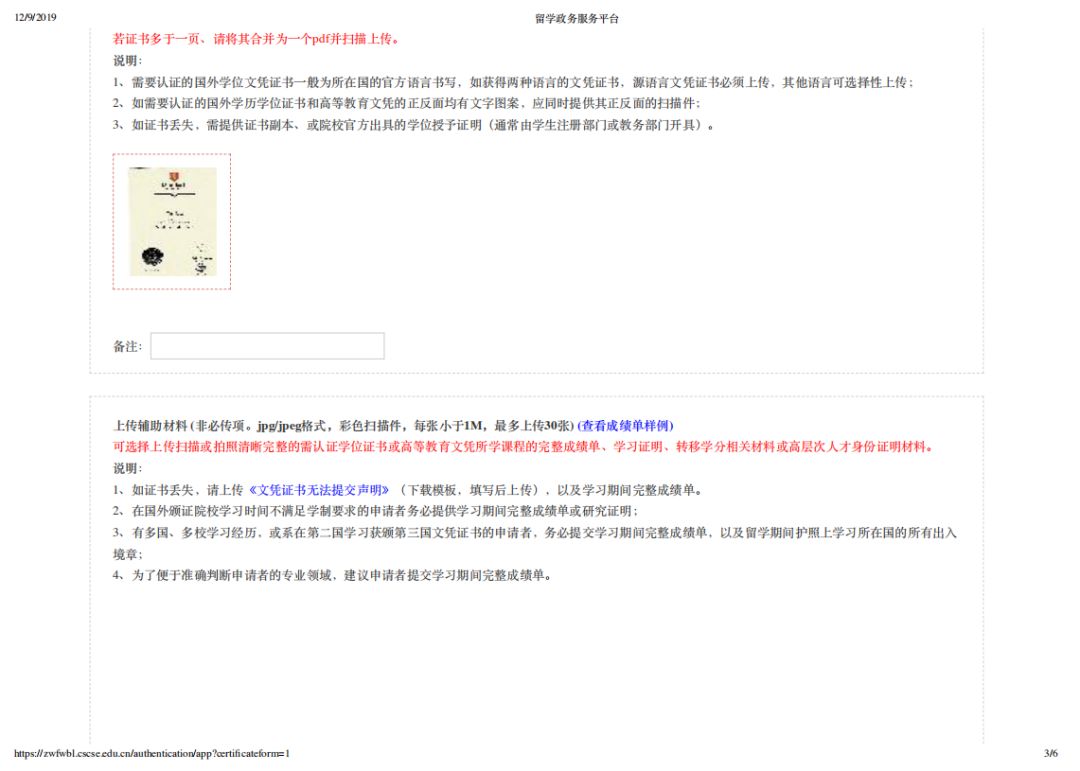
Task: Select note 3 如证书丢失，需提供证书副本 line
Action: 413,125
